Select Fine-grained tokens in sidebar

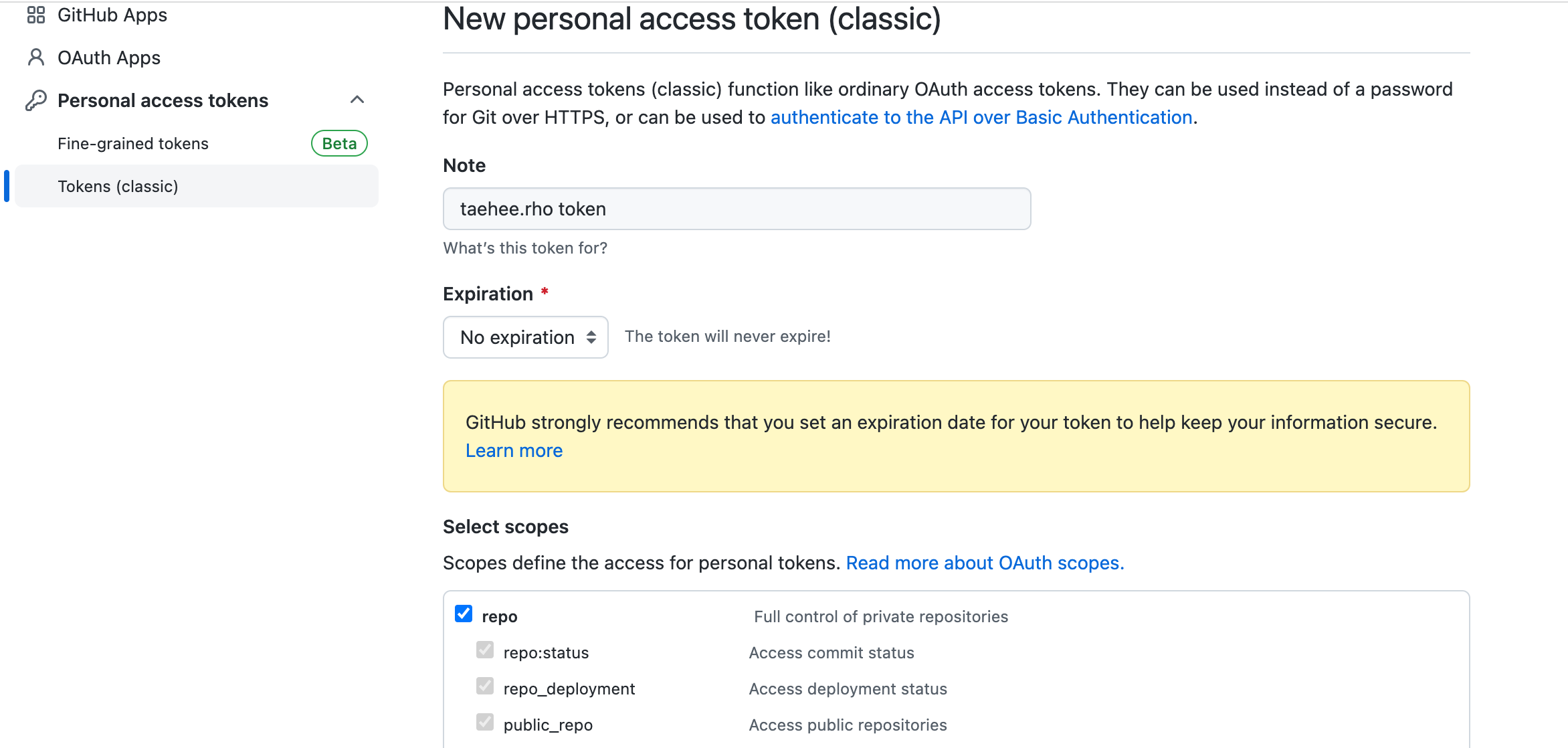coord(133,144)
